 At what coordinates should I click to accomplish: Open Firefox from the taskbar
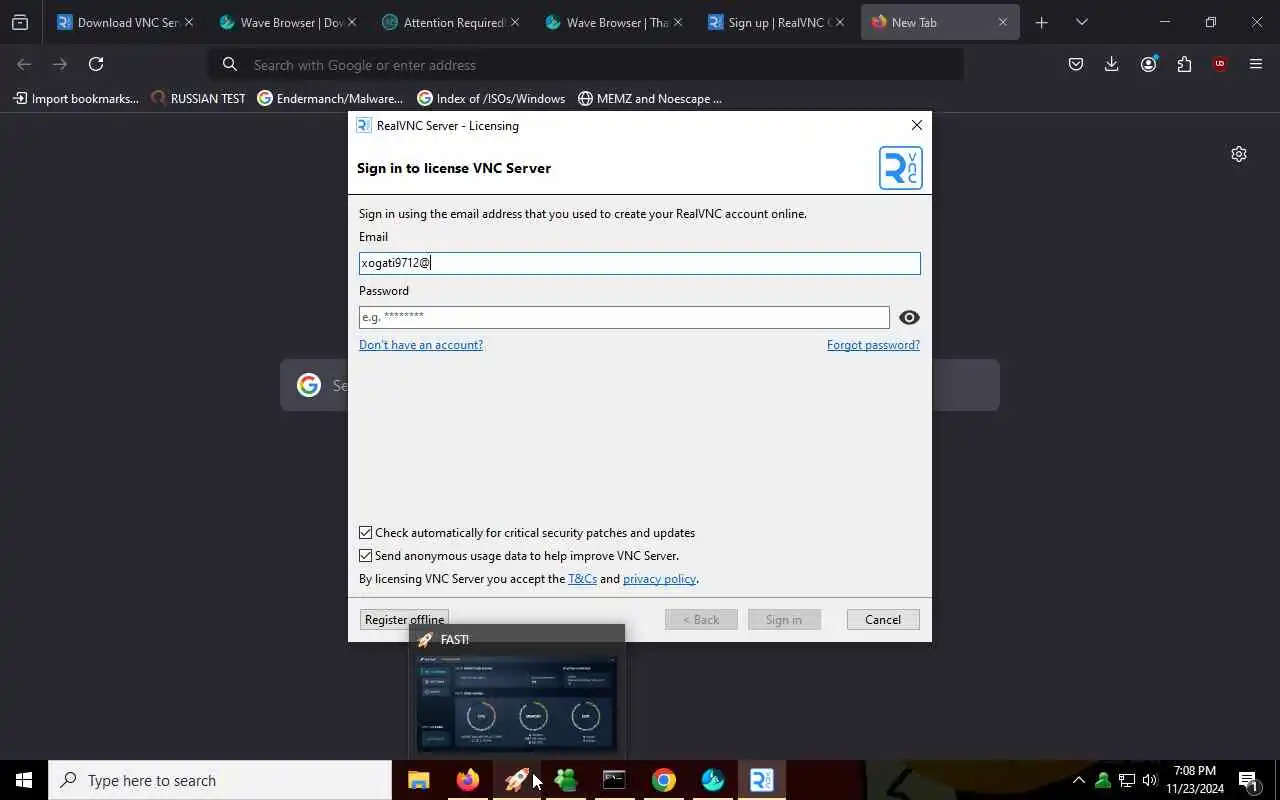[468, 780]
